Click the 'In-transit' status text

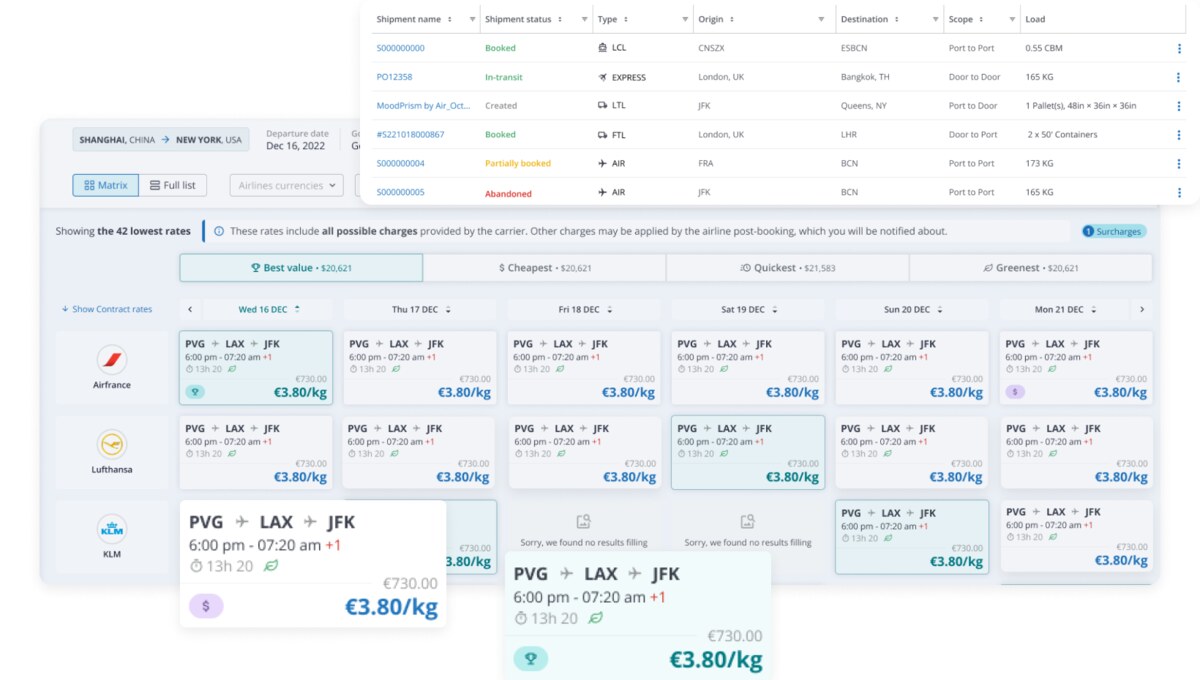point(504,77)
